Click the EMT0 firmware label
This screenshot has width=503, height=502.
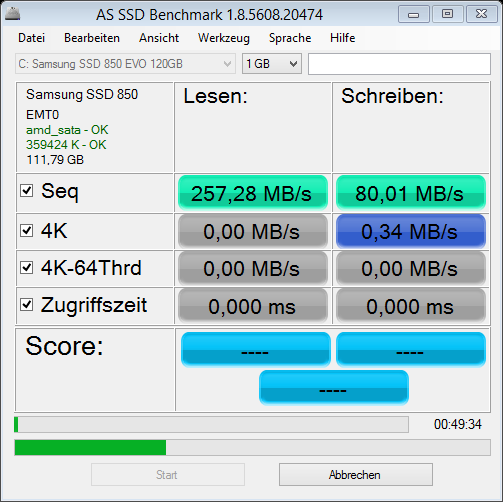[42, 115]
